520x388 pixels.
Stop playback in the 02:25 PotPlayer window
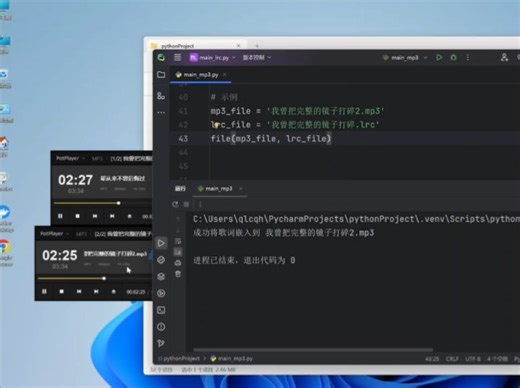61,292
